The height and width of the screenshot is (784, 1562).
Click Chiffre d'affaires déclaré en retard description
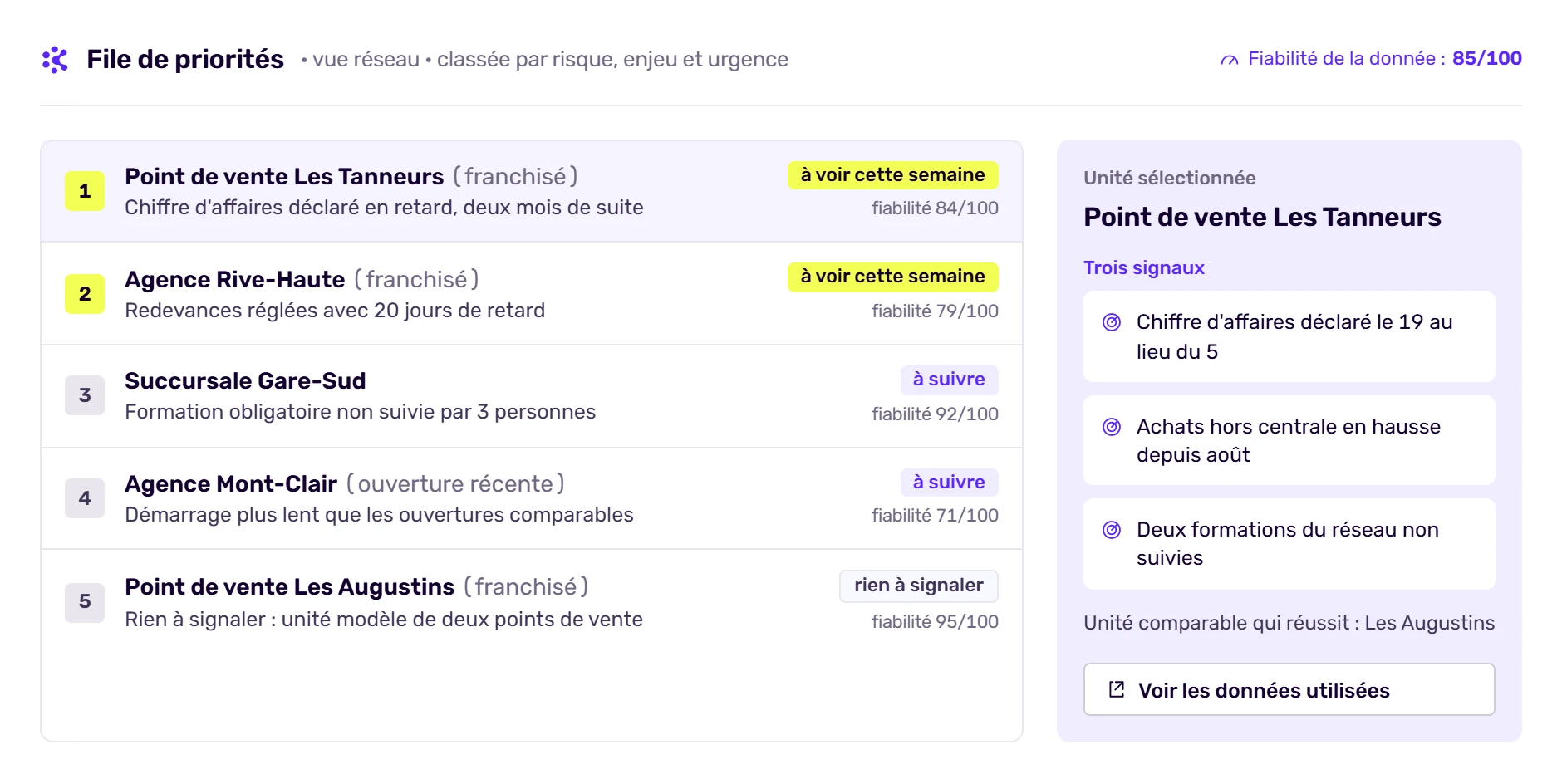pyautogui.click(x=384, y=208)
